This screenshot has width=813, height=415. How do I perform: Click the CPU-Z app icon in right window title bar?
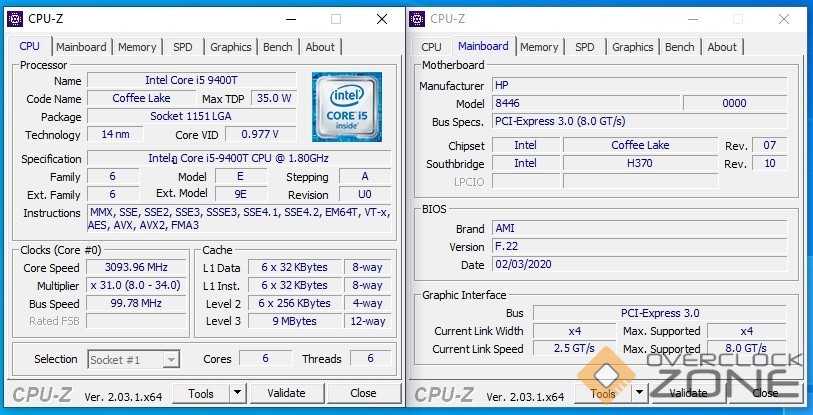coord(417,19)
